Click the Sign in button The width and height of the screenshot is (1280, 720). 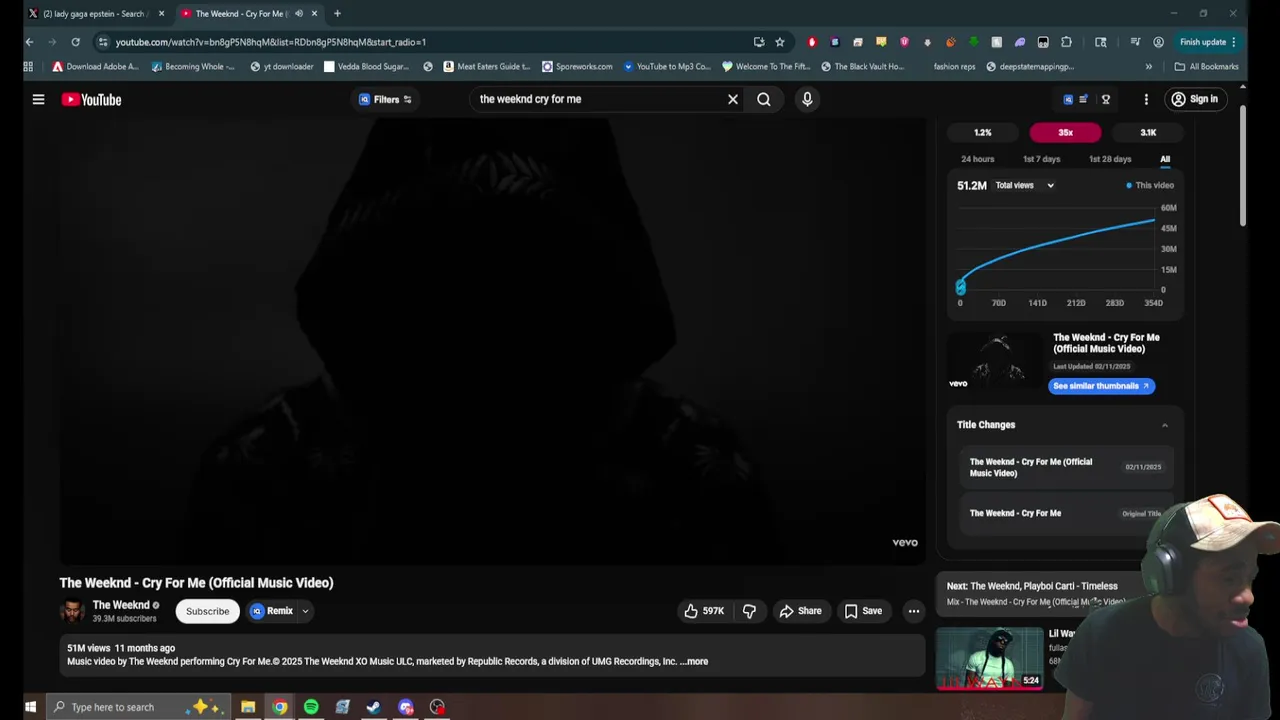[x=1194, y=99]
